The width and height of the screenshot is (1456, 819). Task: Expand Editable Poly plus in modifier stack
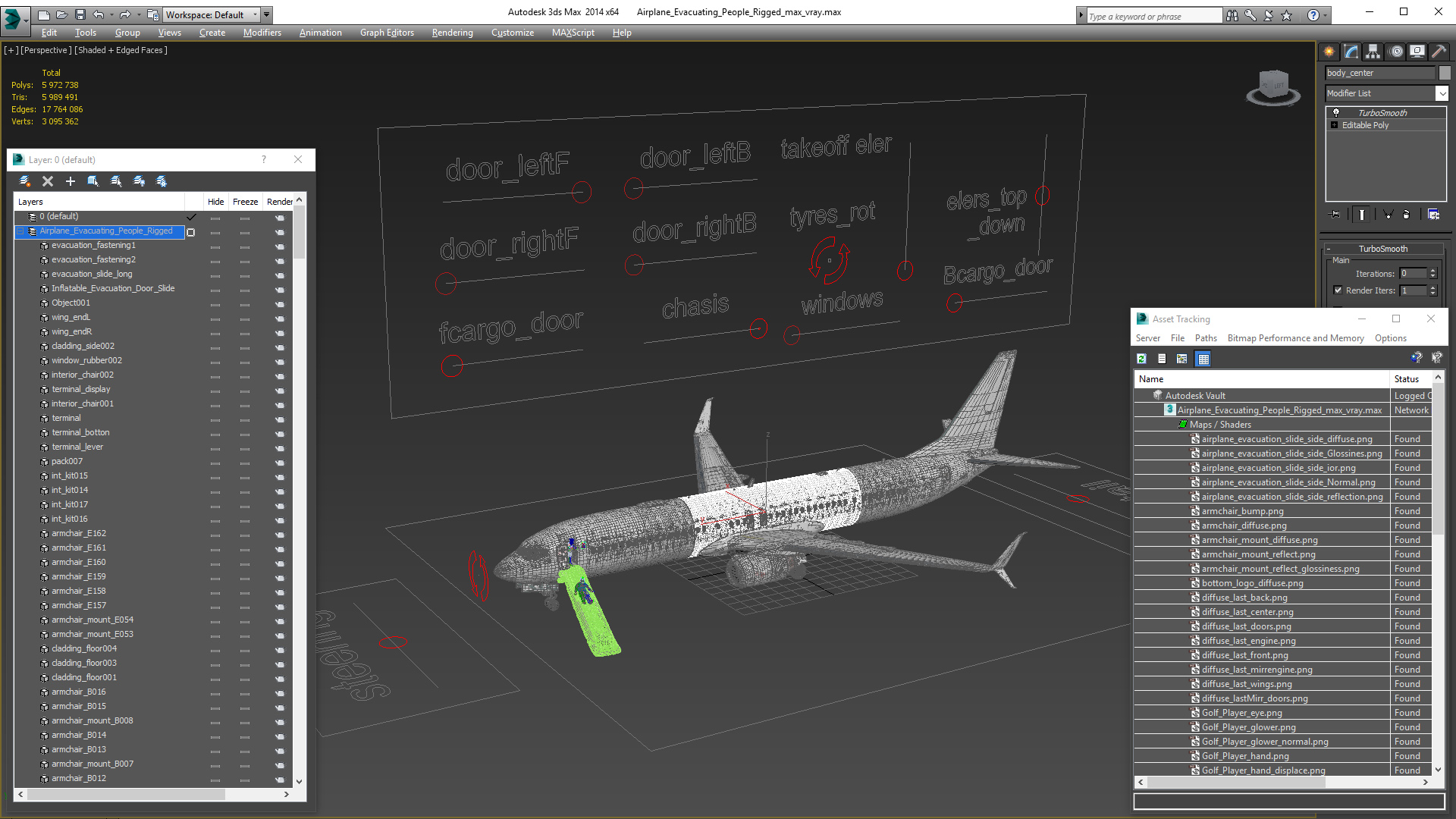coord(1334,125)
